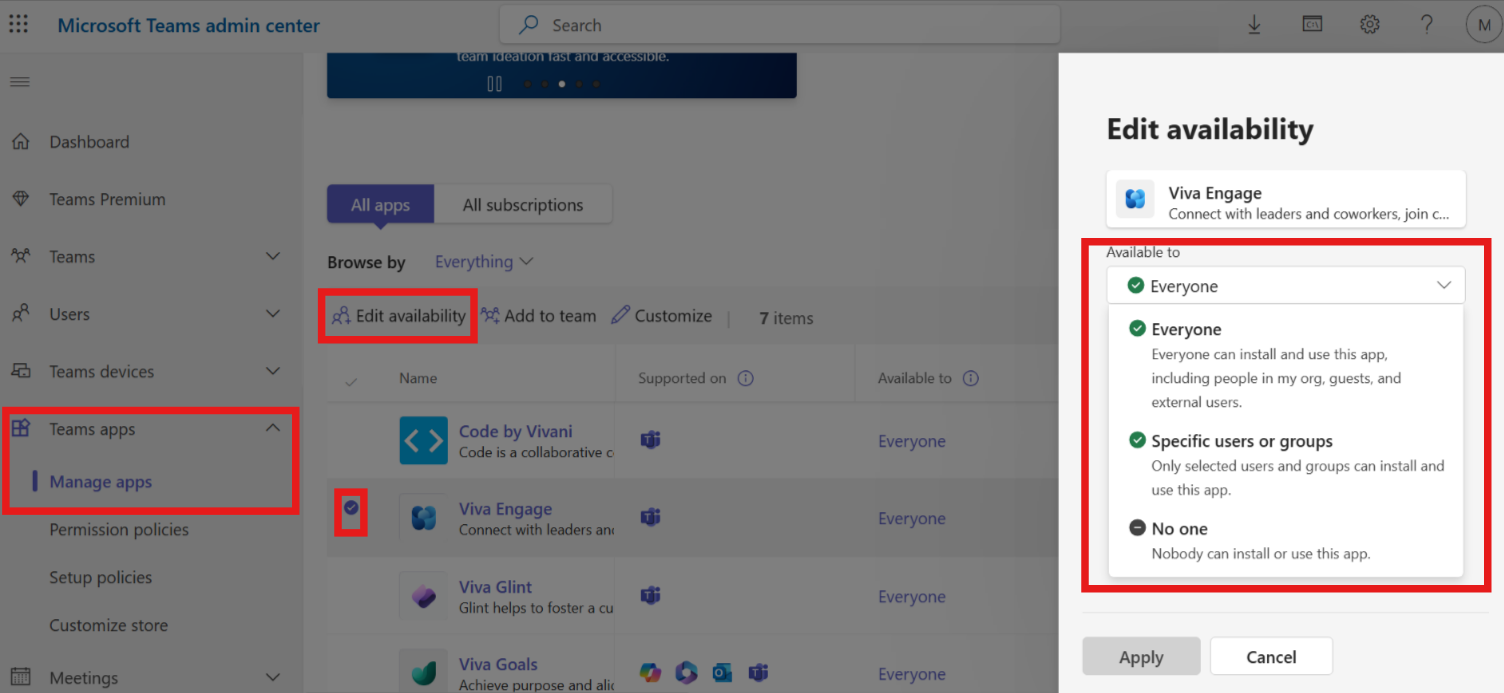1504x693 pixels.
Task: Click the Teams devices icon
Action: 20,371
